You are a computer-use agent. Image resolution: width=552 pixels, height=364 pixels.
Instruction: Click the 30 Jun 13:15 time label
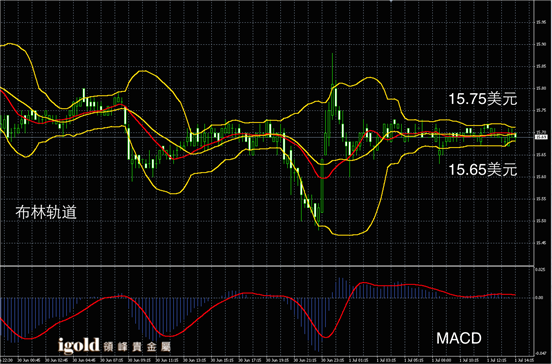coord(194,360)
